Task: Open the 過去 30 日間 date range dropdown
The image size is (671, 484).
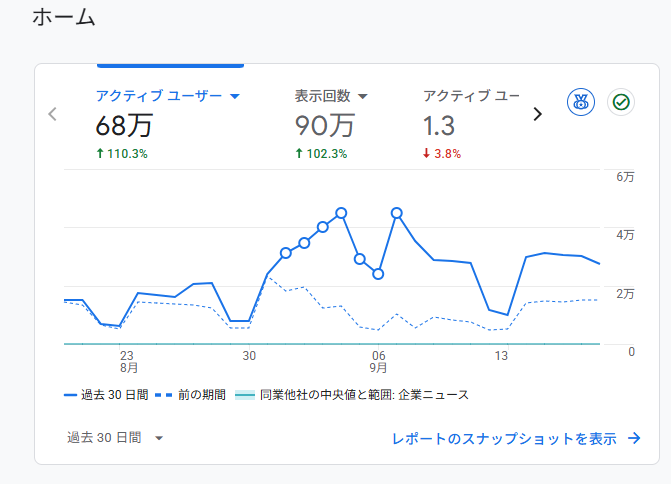Action: 115,438
